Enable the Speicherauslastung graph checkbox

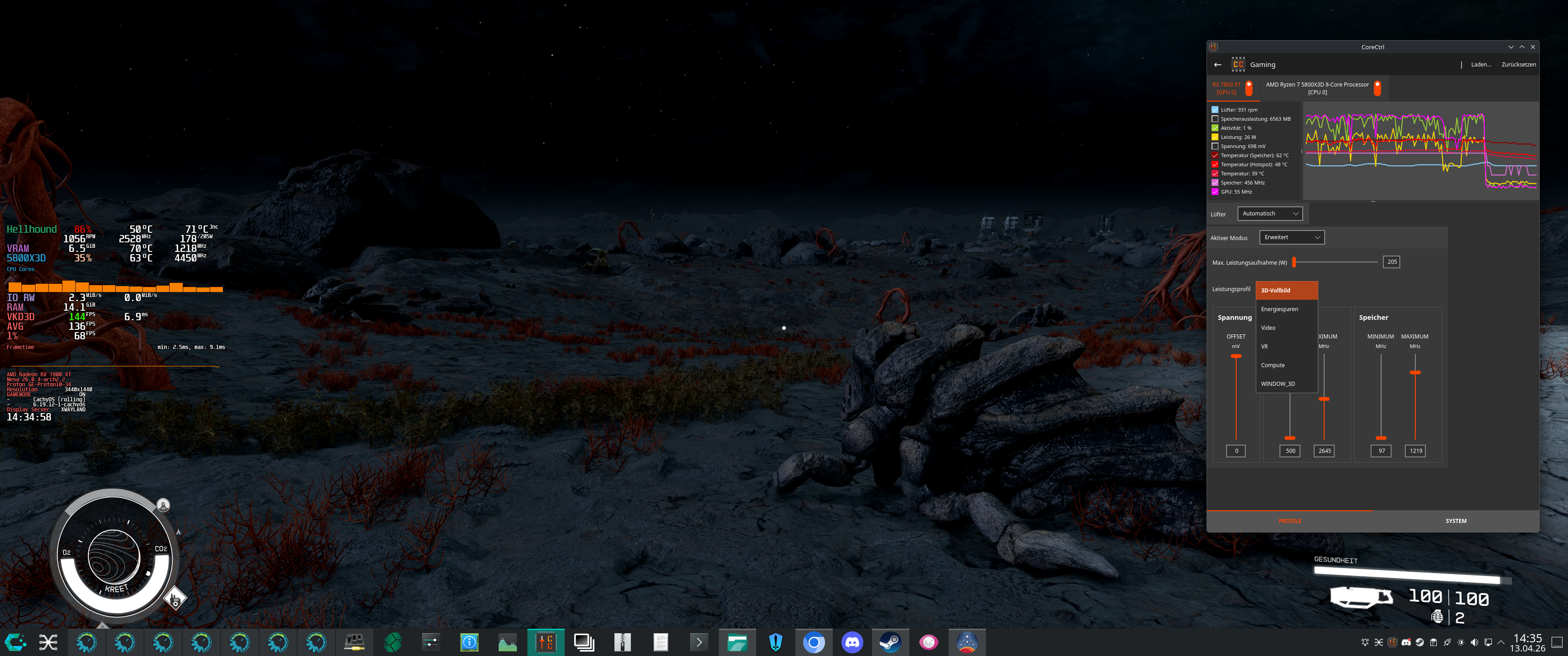(1215, 118)
